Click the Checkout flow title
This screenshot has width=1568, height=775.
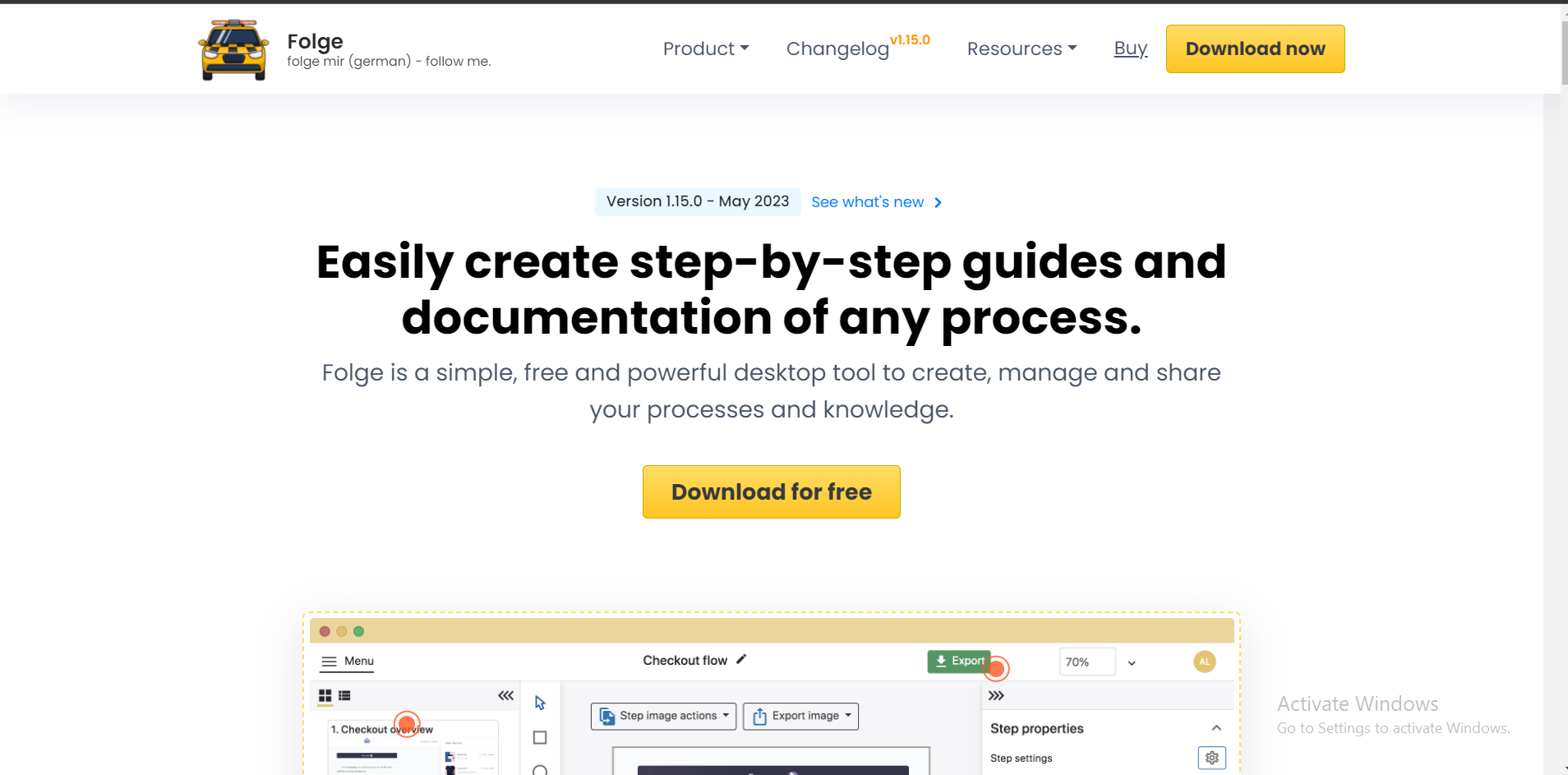[685, 660]
